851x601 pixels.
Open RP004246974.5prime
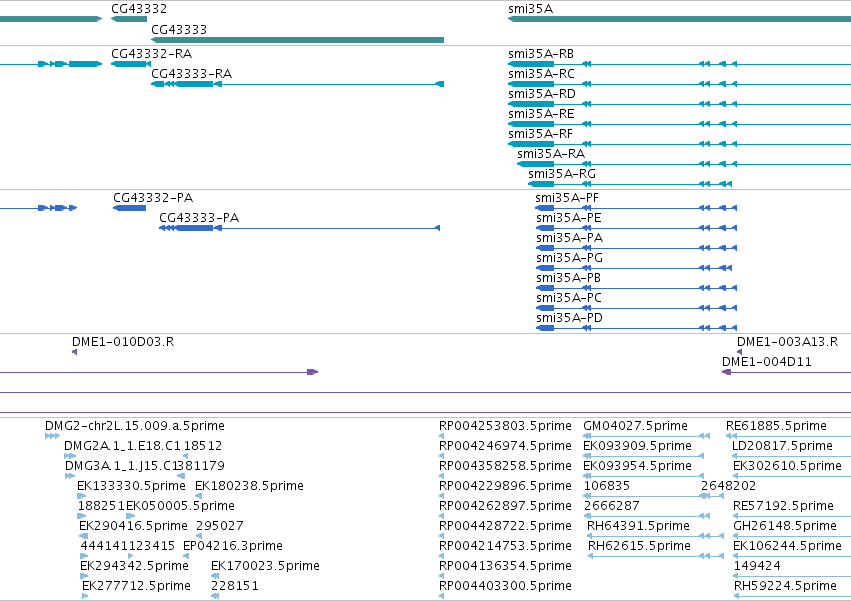[x=505, y=446]
